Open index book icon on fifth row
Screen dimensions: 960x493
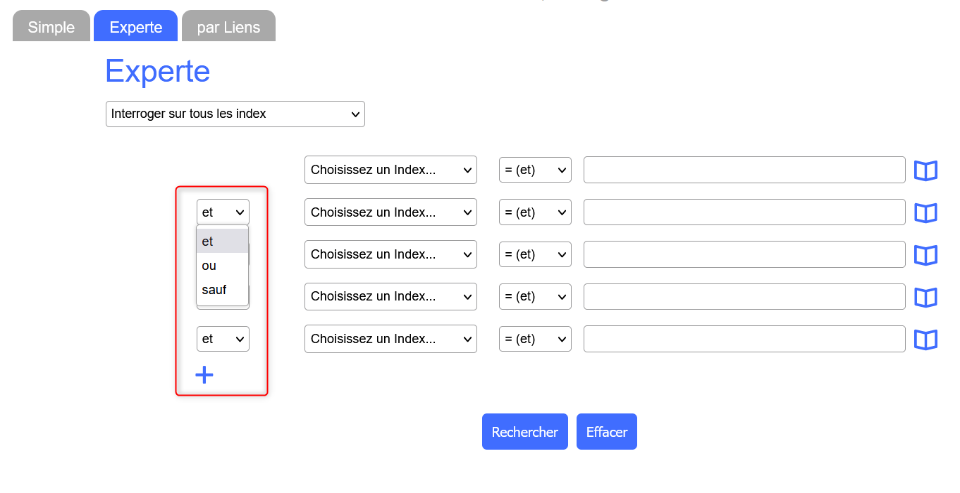926,340
